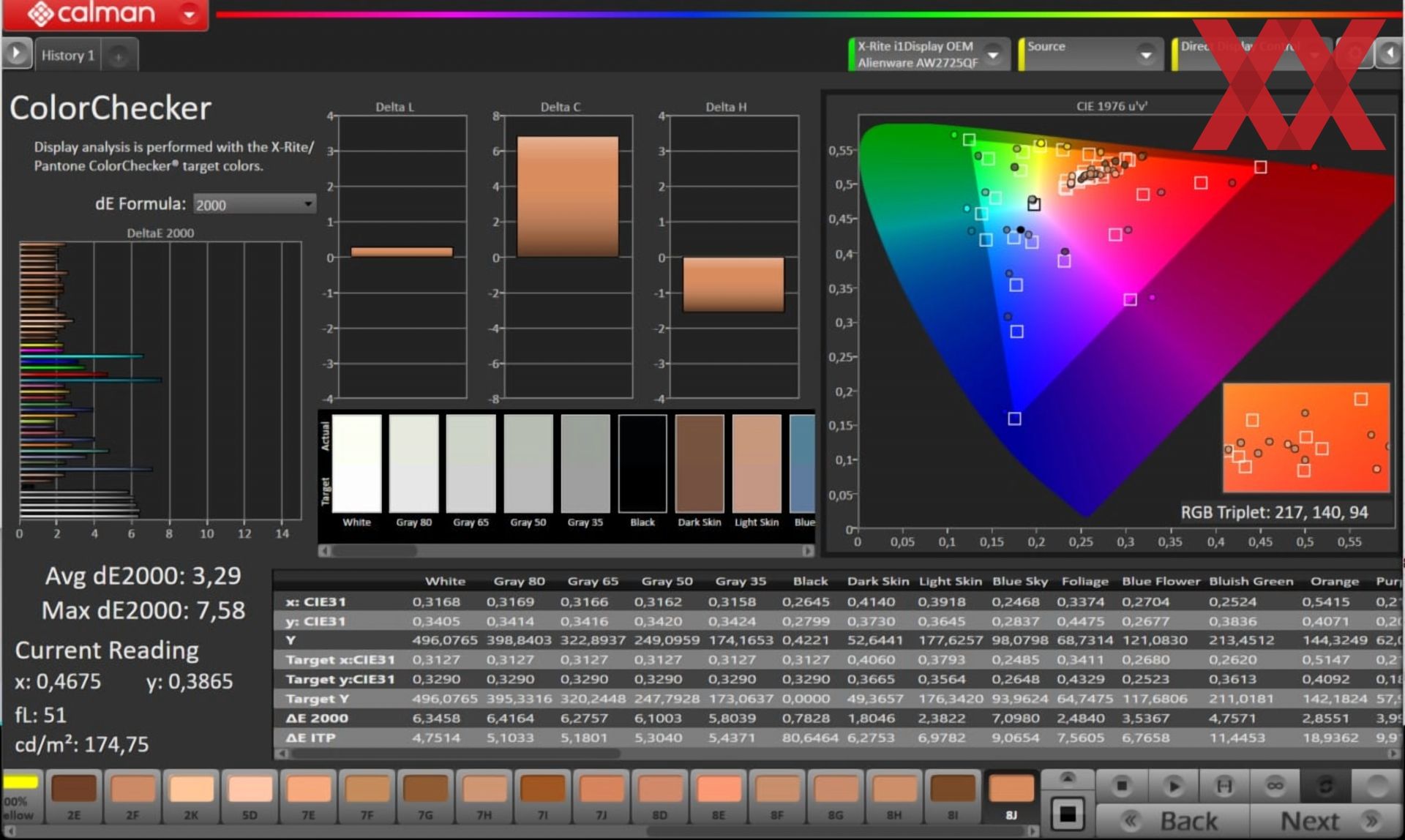Viewport: 1405px width, 840px height.
Task: Click the Dark Skin comparison swatch
Action: pos(700,463)
